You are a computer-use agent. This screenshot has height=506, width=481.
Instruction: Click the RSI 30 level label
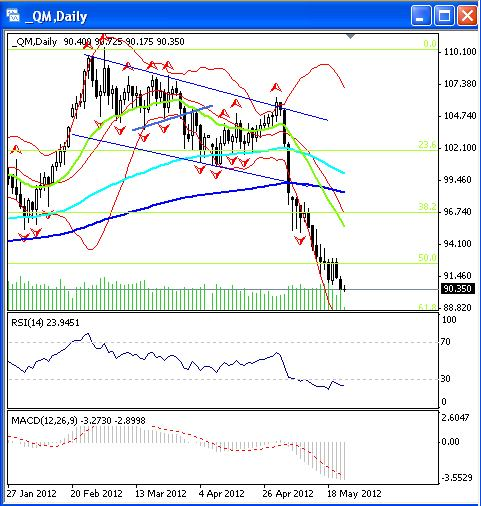click(x=446, y=379)
